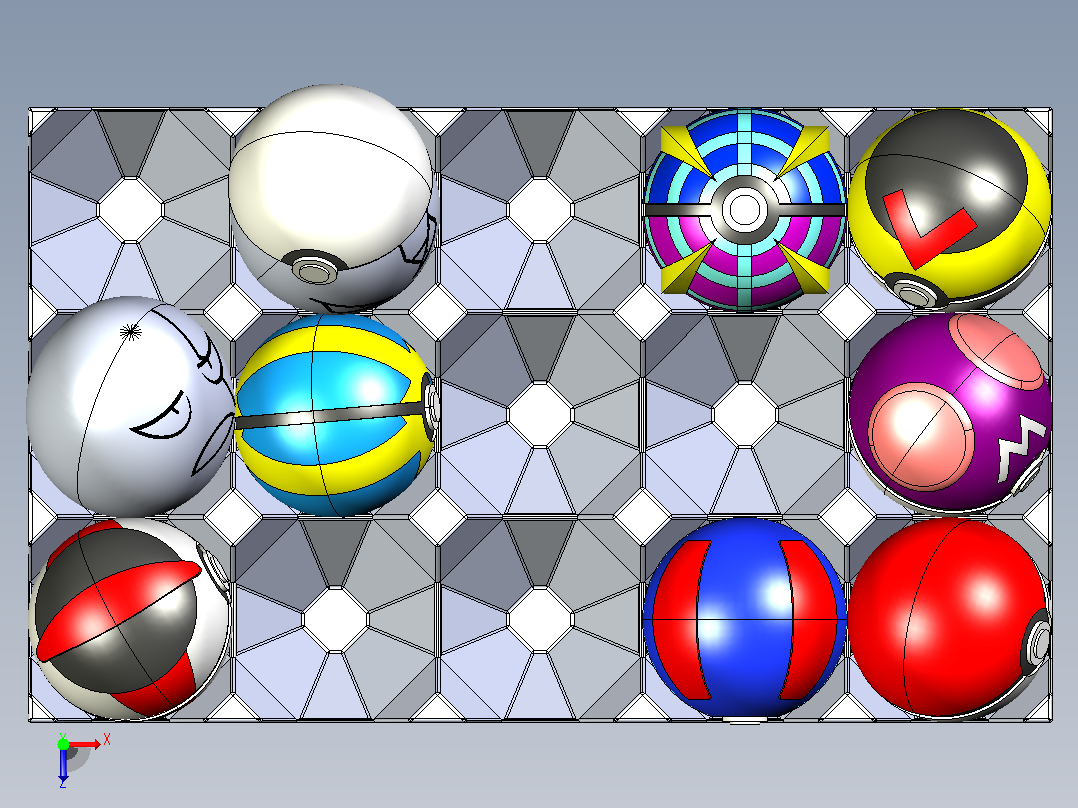Select the solid red ball at bottom right
The height and width of the screenshot is (808, 1078).
(949, 619)
